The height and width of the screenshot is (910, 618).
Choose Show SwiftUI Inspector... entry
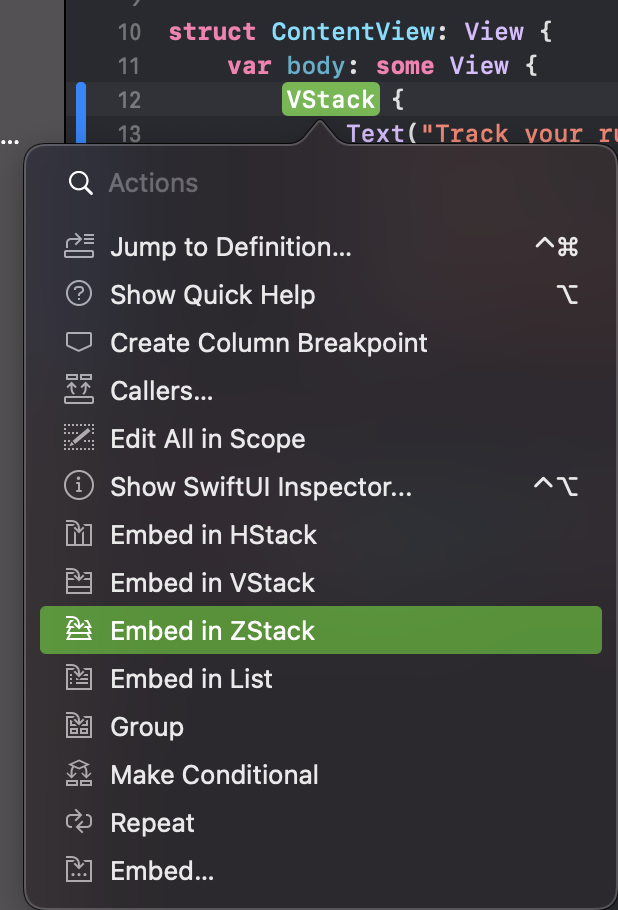261,487
